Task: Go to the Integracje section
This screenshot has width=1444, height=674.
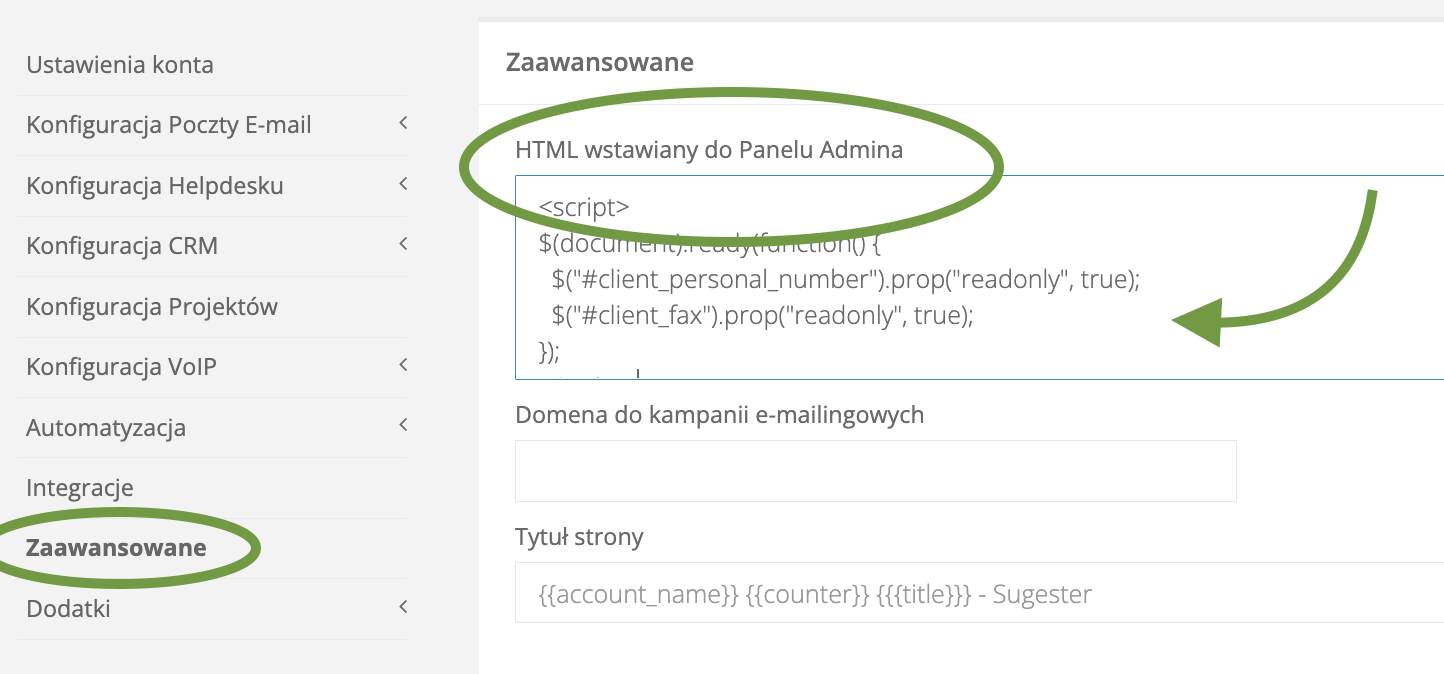Action: tap(80, 488)
